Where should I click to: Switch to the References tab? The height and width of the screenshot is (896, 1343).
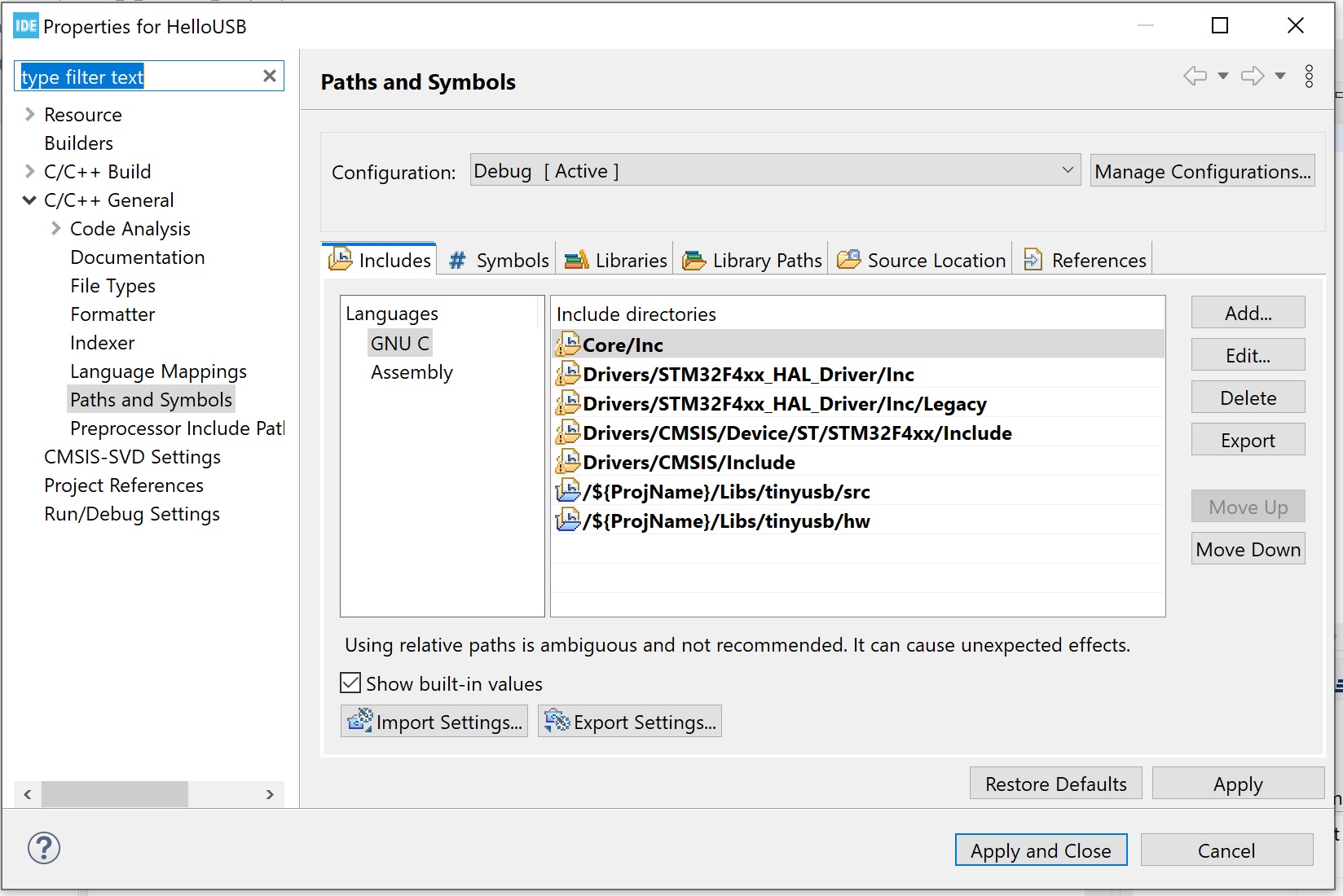[x=1098, y=260]
